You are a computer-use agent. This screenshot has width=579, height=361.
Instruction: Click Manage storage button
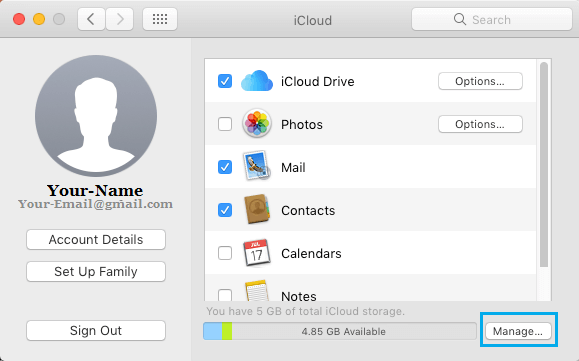point(518,331)
